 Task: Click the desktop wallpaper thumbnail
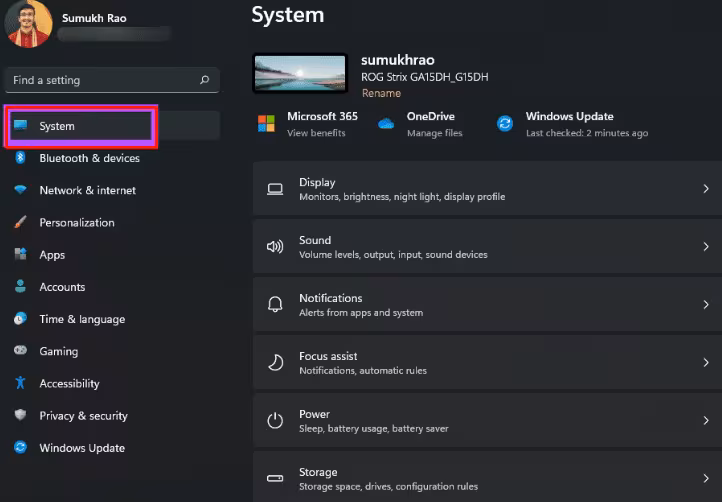point(301,76)
